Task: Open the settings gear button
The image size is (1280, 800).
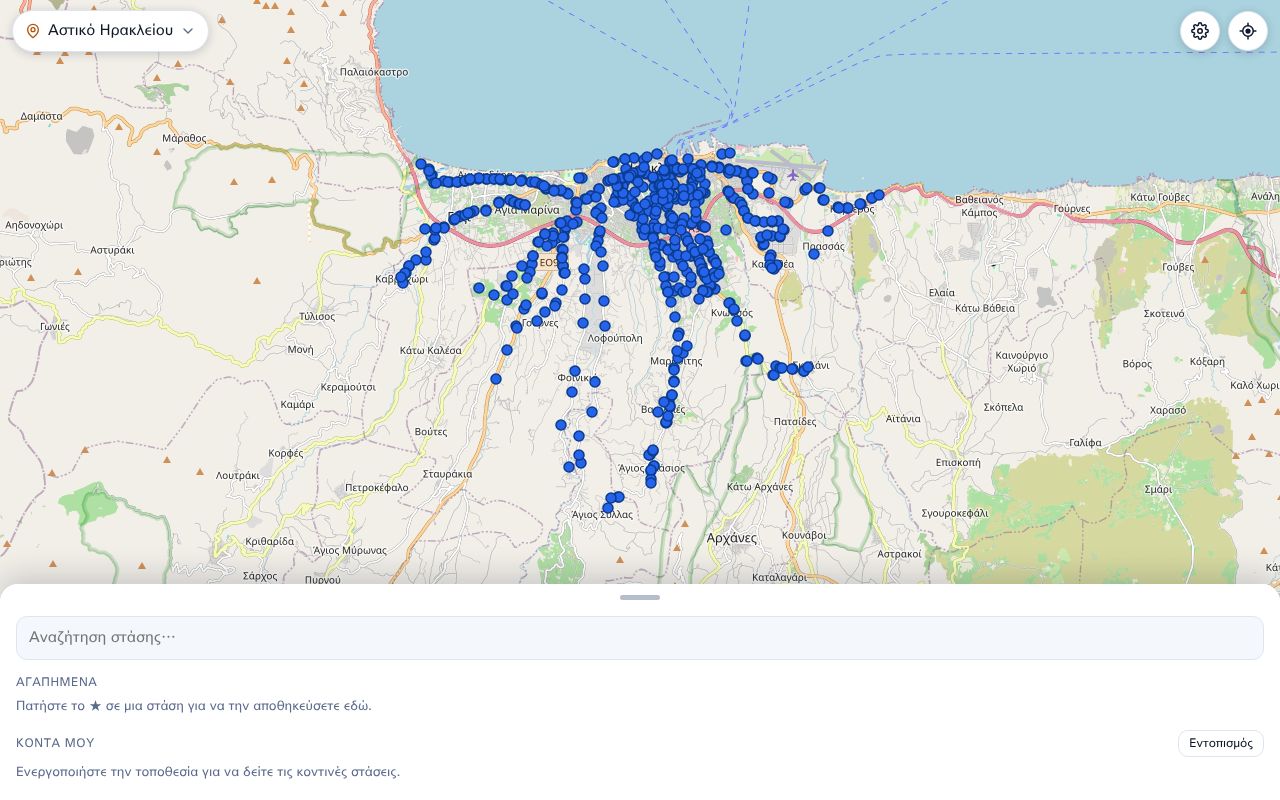Action: point(1200,31)
